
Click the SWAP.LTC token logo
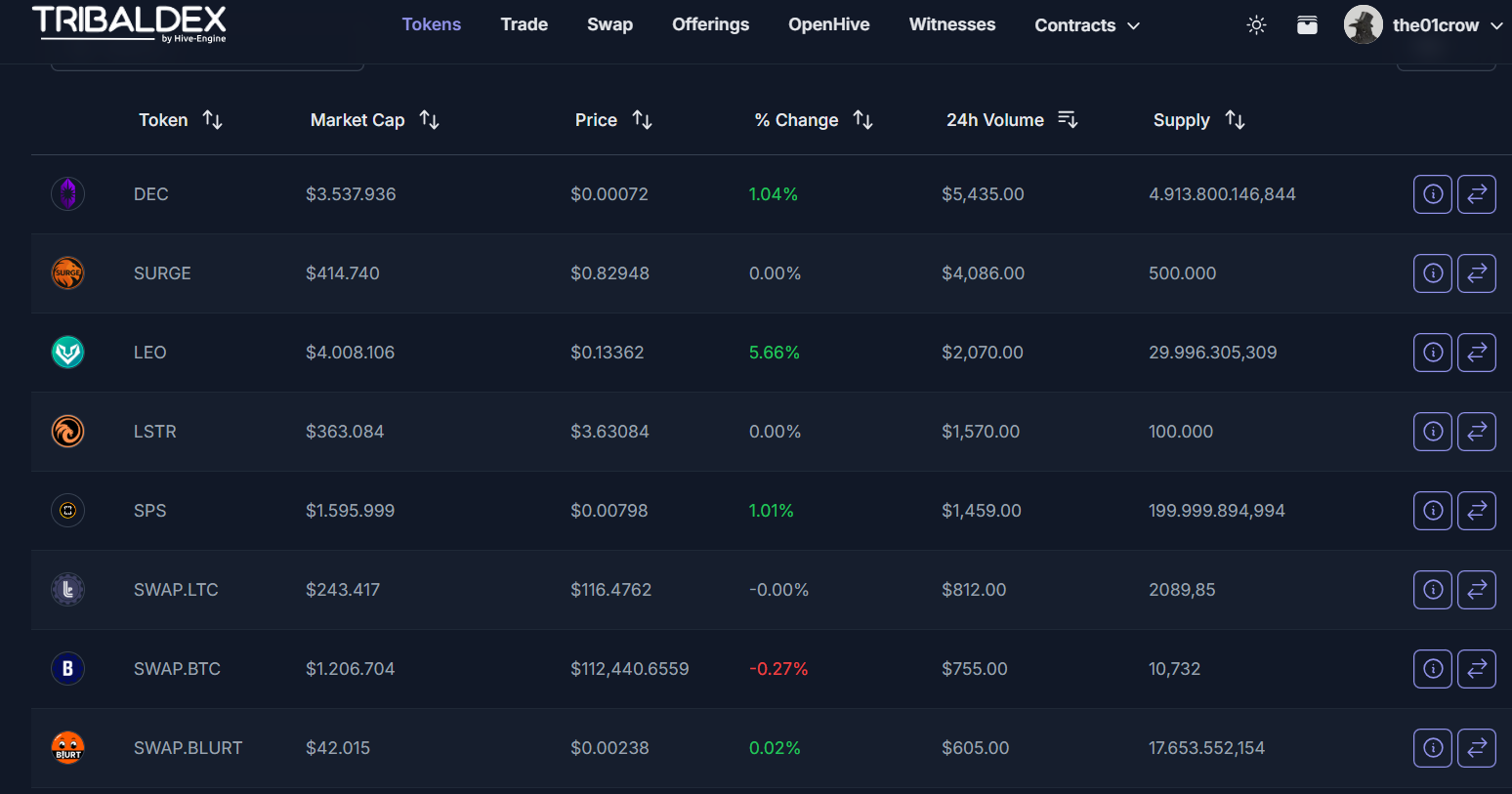click(x=67, y=590)
